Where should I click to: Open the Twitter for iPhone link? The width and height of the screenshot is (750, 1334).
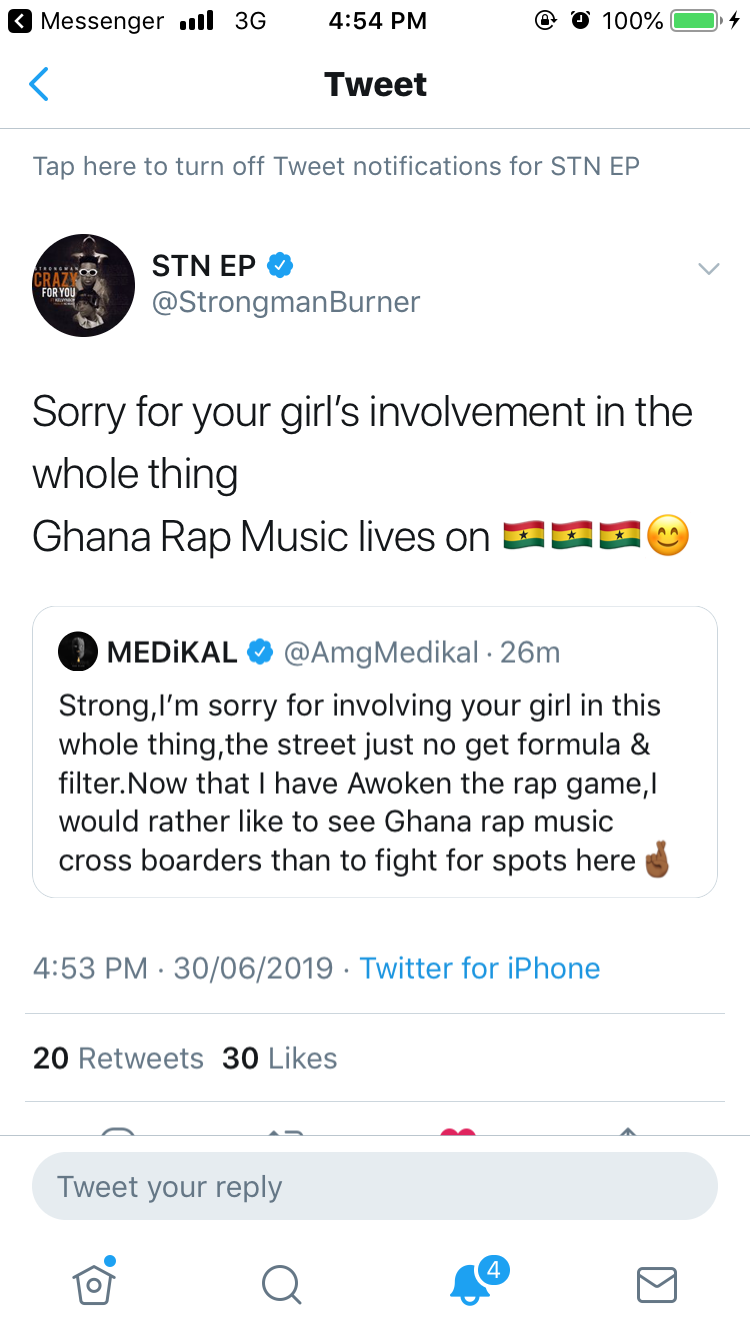tap(480, 968)
